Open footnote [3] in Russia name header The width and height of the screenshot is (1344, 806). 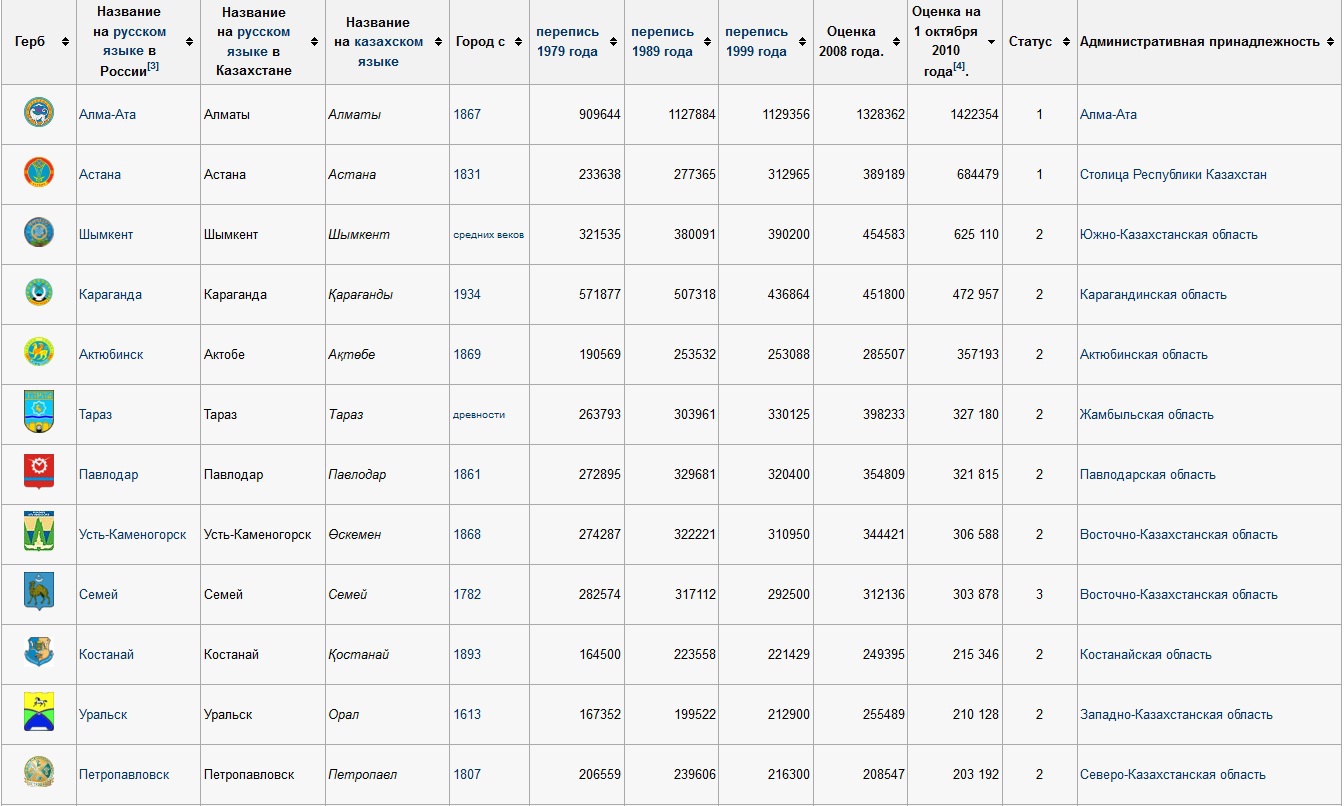[x=153, y=66]
